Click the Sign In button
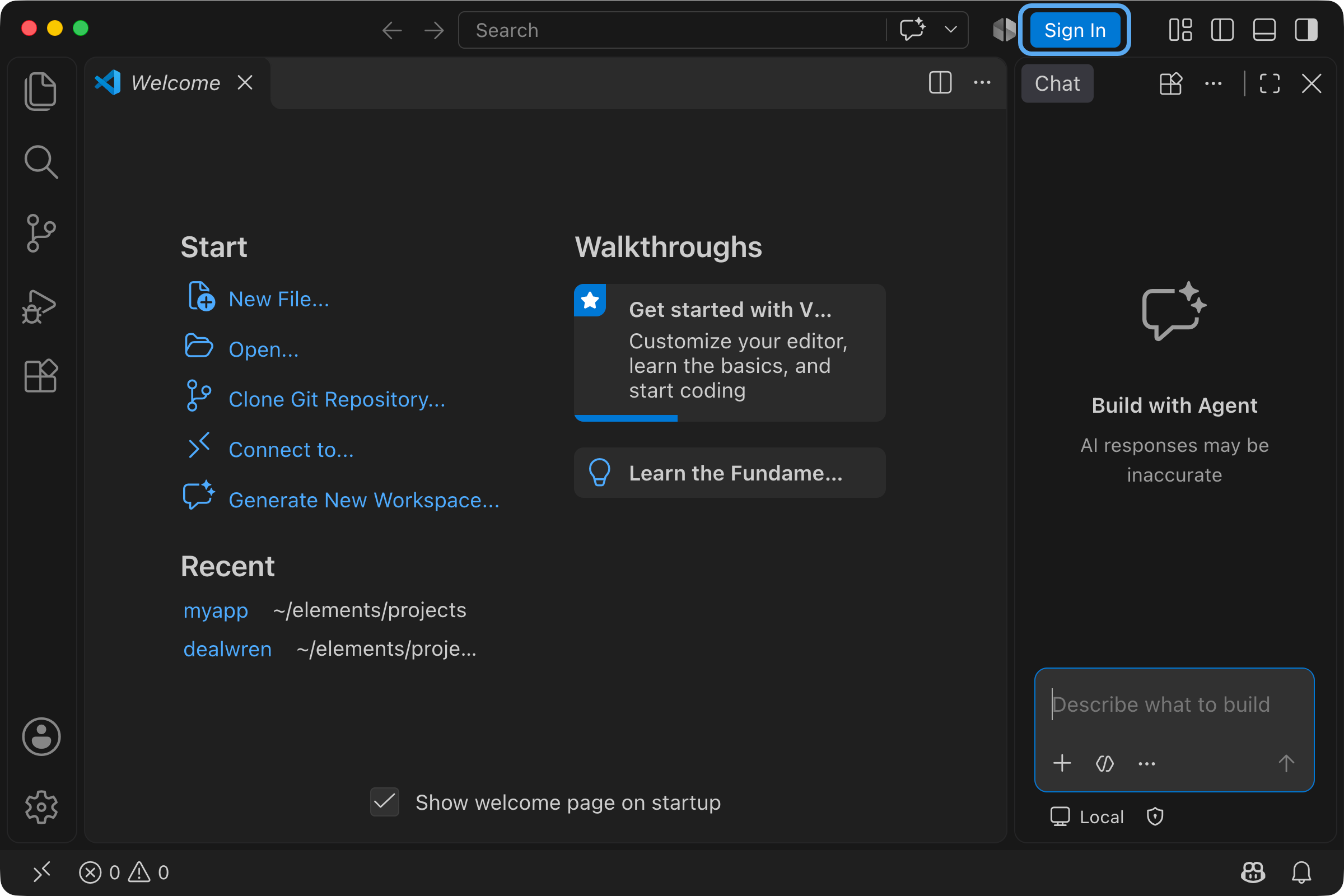The image size is (1344, 896). click(x=1074, y=30)
